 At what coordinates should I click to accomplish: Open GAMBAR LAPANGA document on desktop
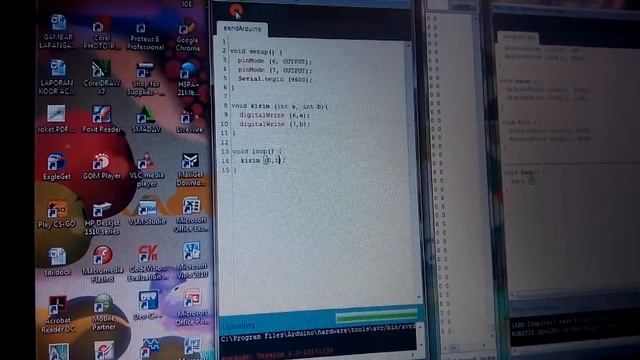(x=57, y=31)
